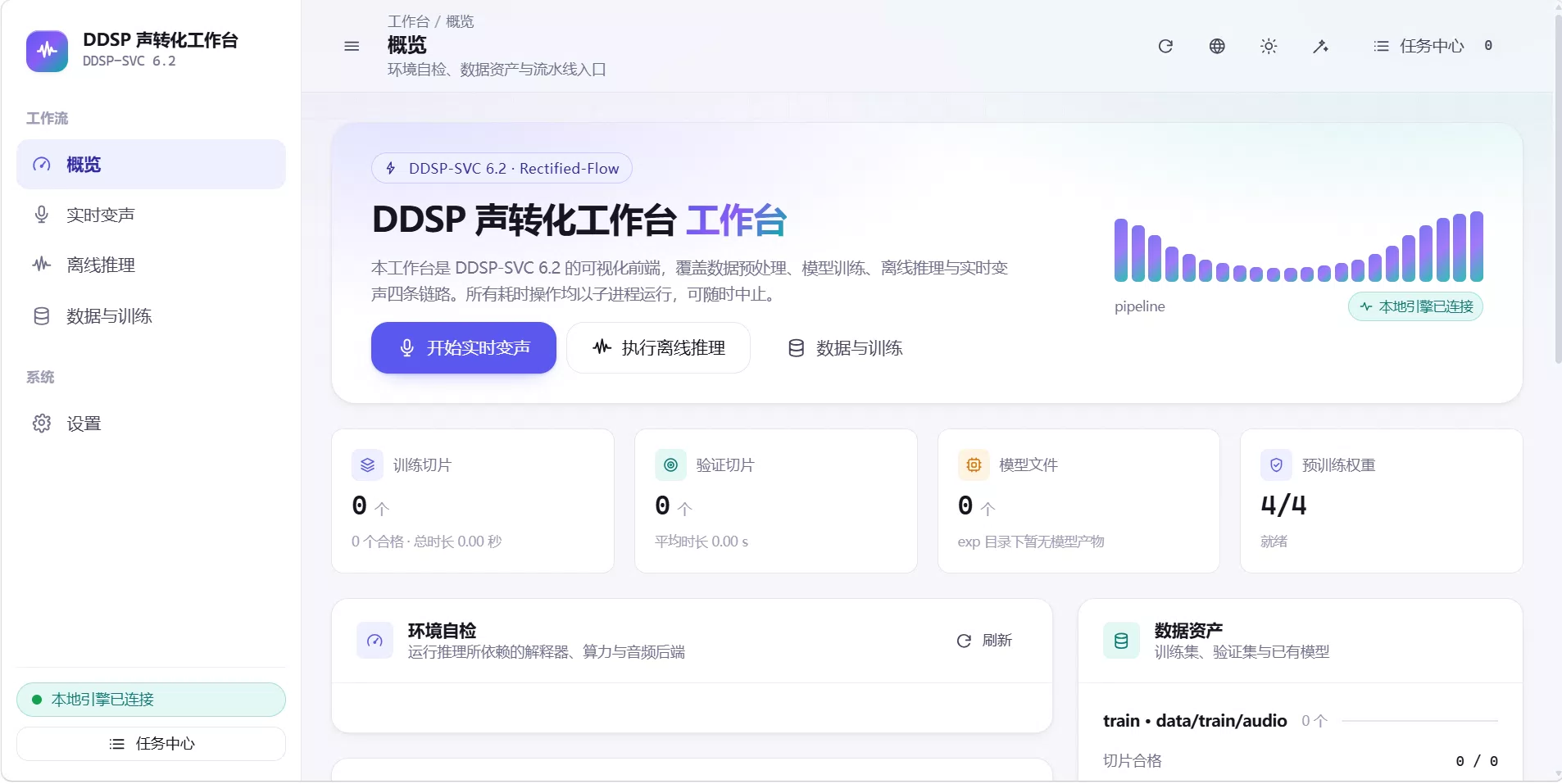The image size is (1562, 784).
Task: Click the pipeline bar chart
Action: point(1298,247)
